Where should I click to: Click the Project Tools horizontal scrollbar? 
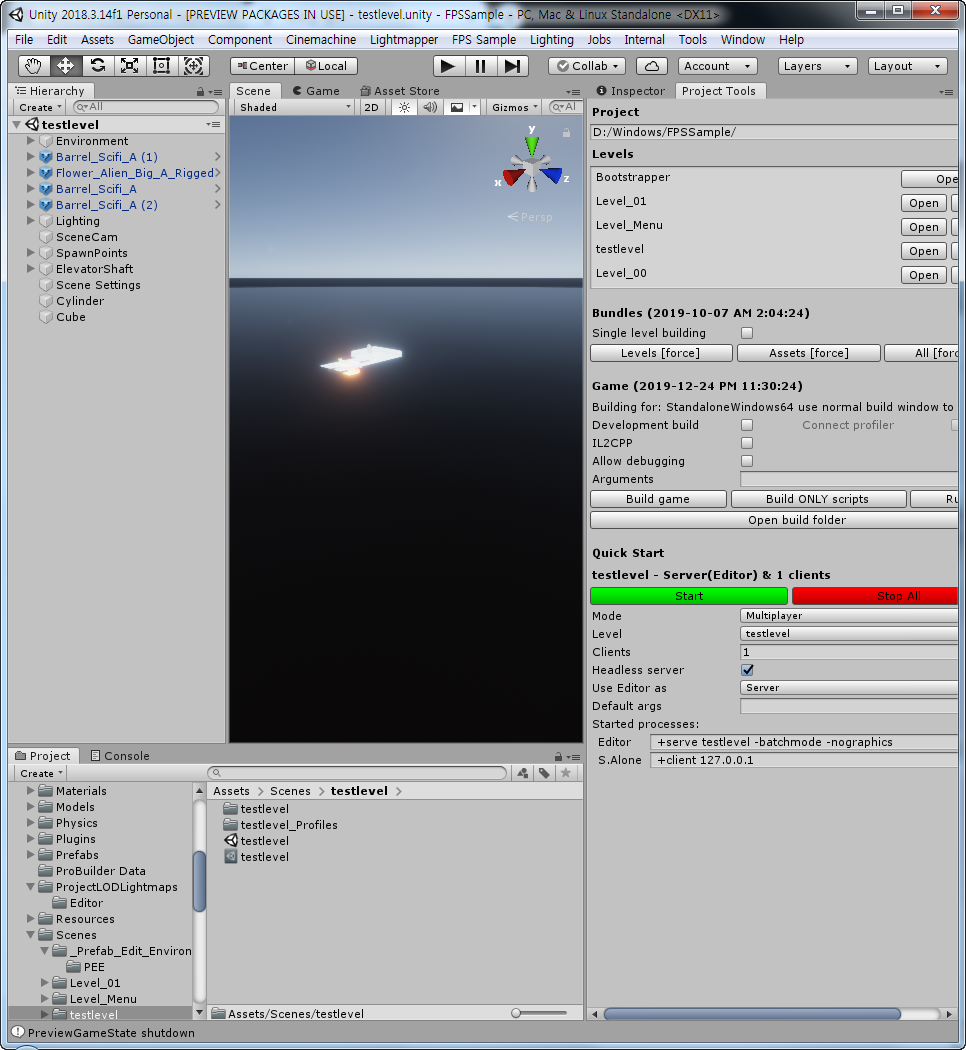tap(752, 1014)
